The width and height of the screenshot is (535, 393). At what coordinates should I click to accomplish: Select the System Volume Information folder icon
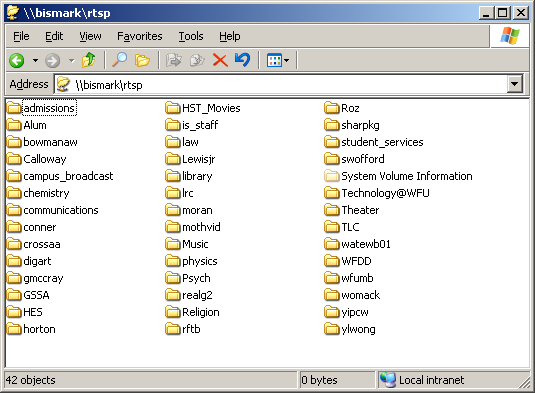[332, 176]
